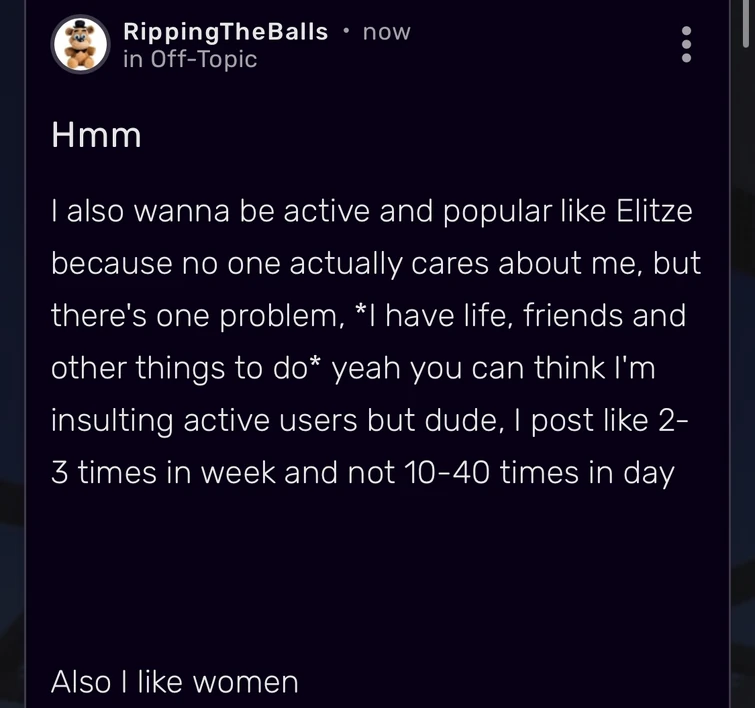
Task: Click the vertical scrollbar on the right edge
Action: [746, 24]
